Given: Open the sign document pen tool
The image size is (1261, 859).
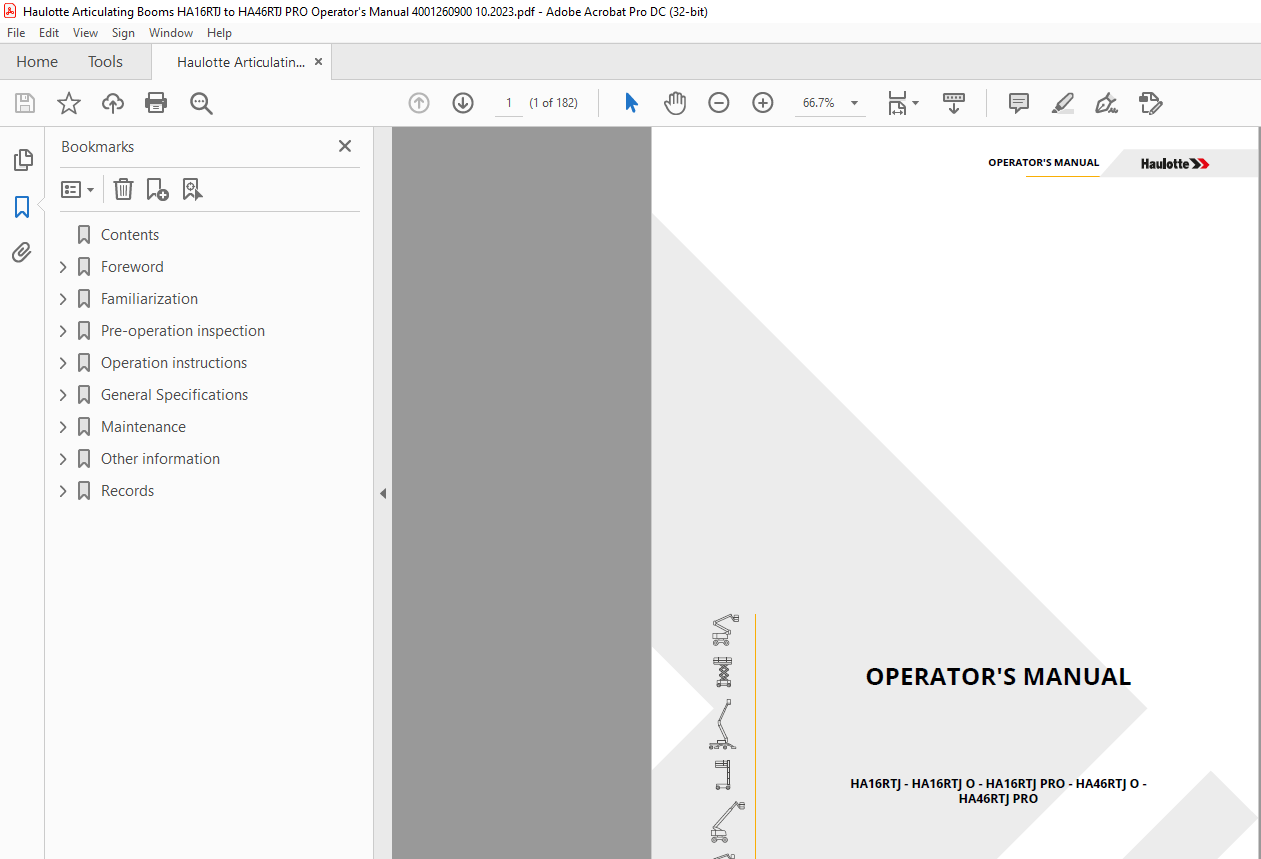Looking at the screenshot, I should [x=1106, y=103].
